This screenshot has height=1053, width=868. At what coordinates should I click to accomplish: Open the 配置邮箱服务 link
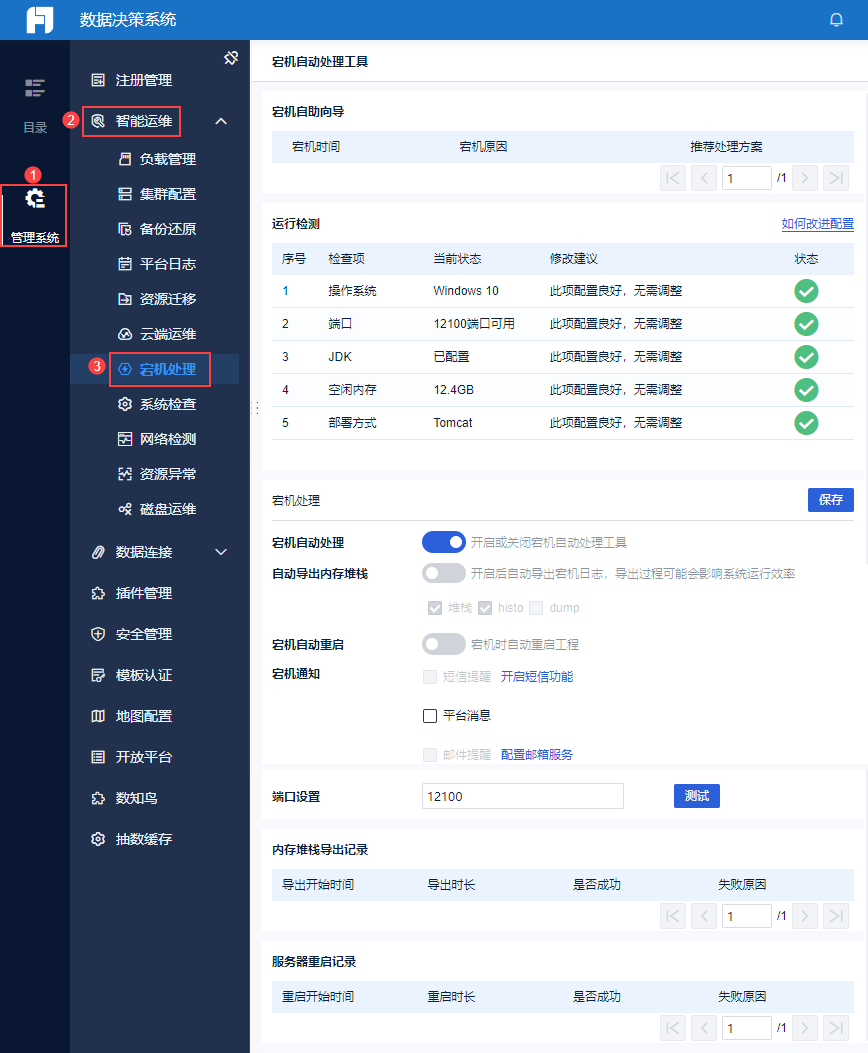tap(537, 755)
